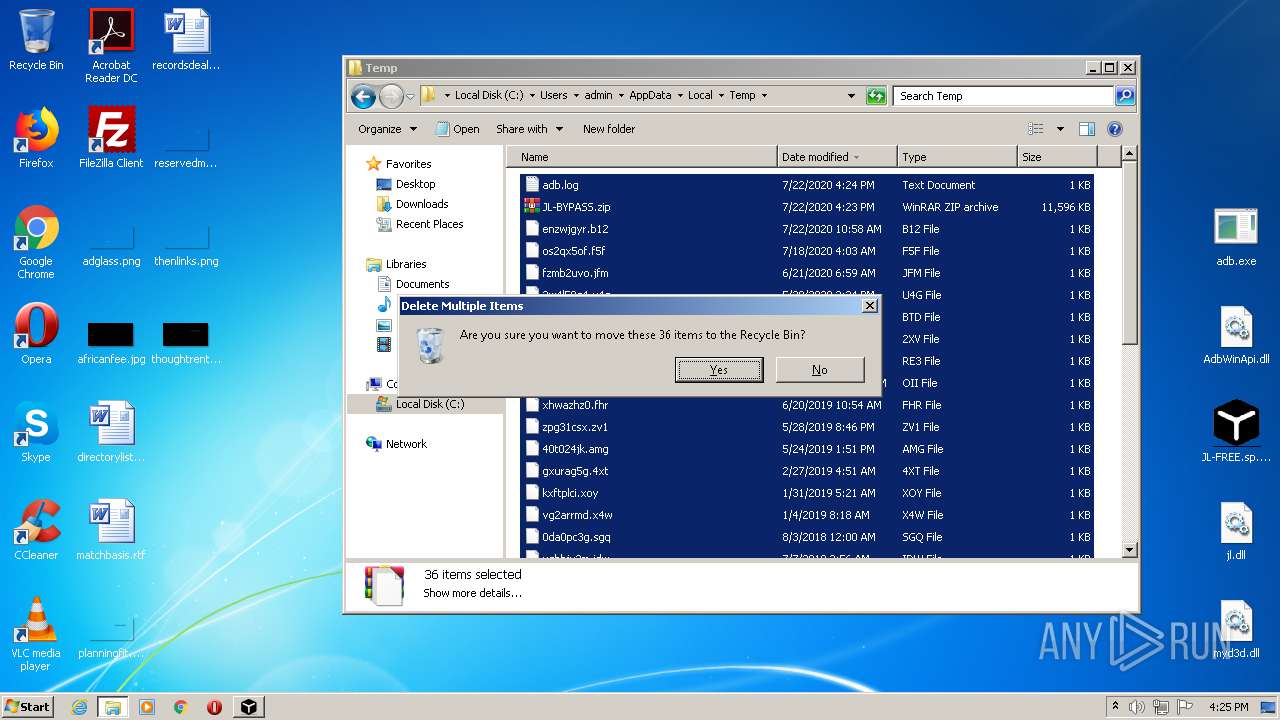The height and width of the screenshot is (720, 1280).
Task: Open Downloads in navigation pane
Action: (412, 204)
